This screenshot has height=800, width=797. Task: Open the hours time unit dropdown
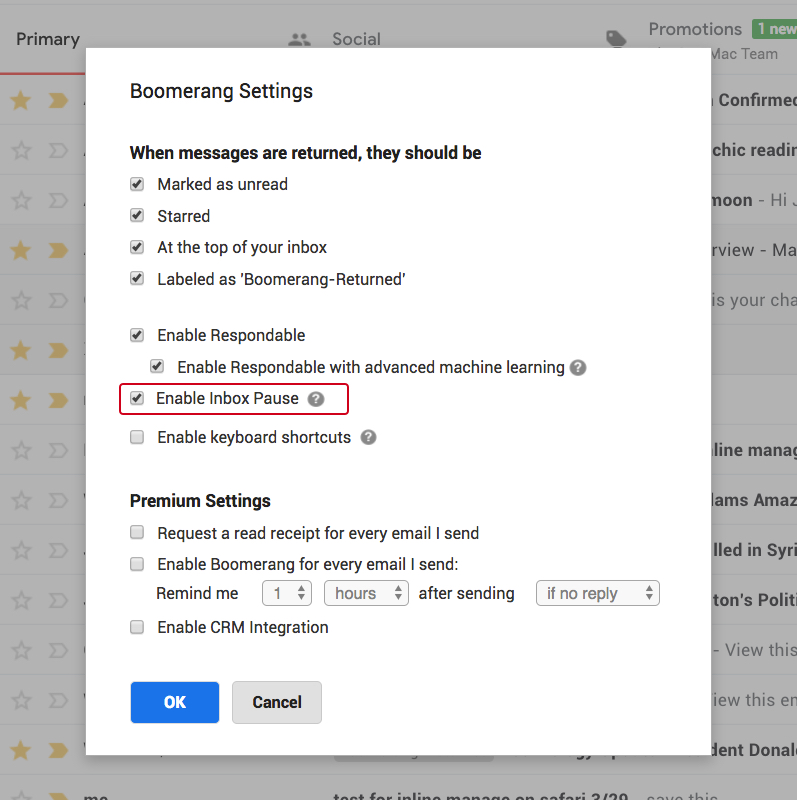coord(366,593)
